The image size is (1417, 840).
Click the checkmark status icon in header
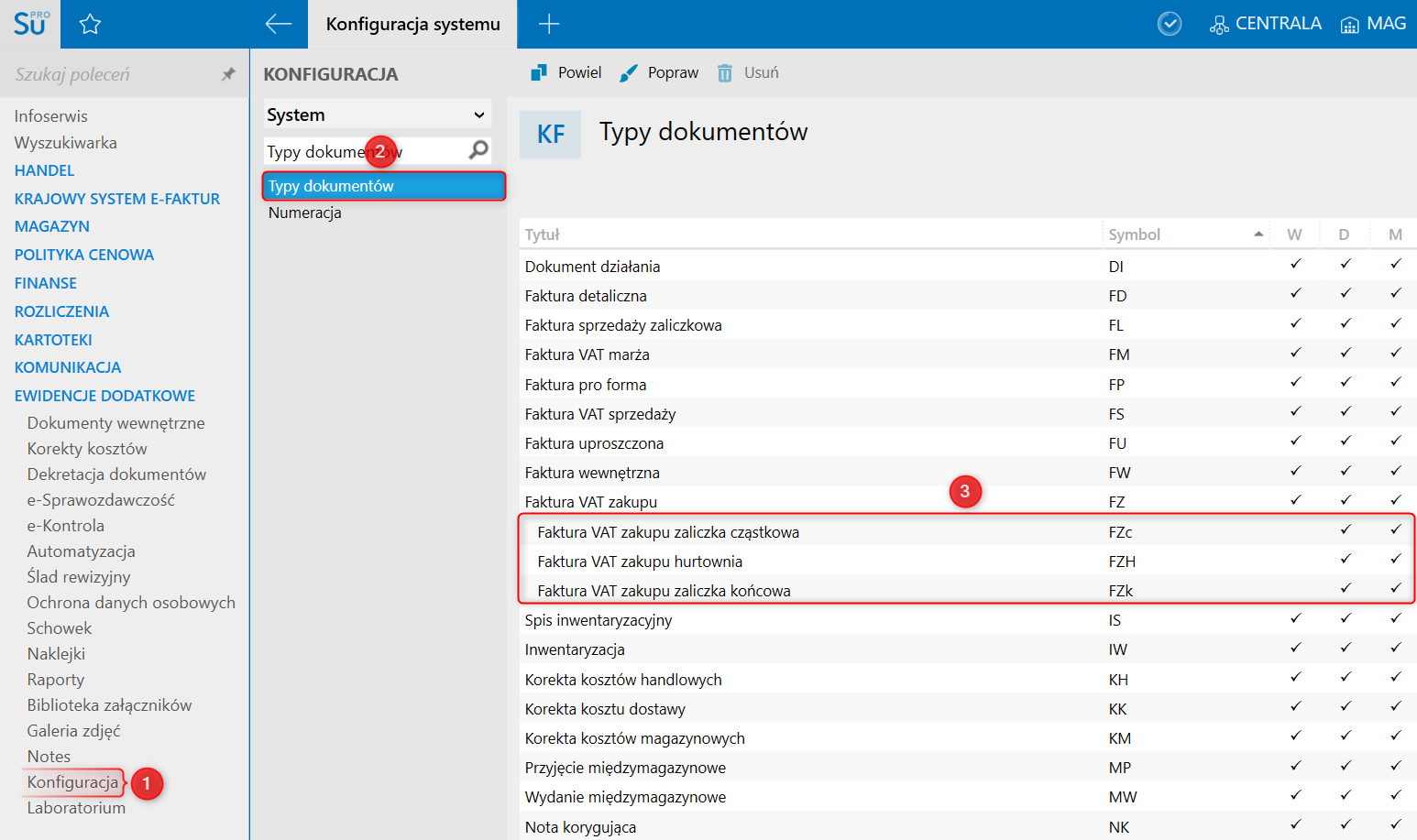1170,24
